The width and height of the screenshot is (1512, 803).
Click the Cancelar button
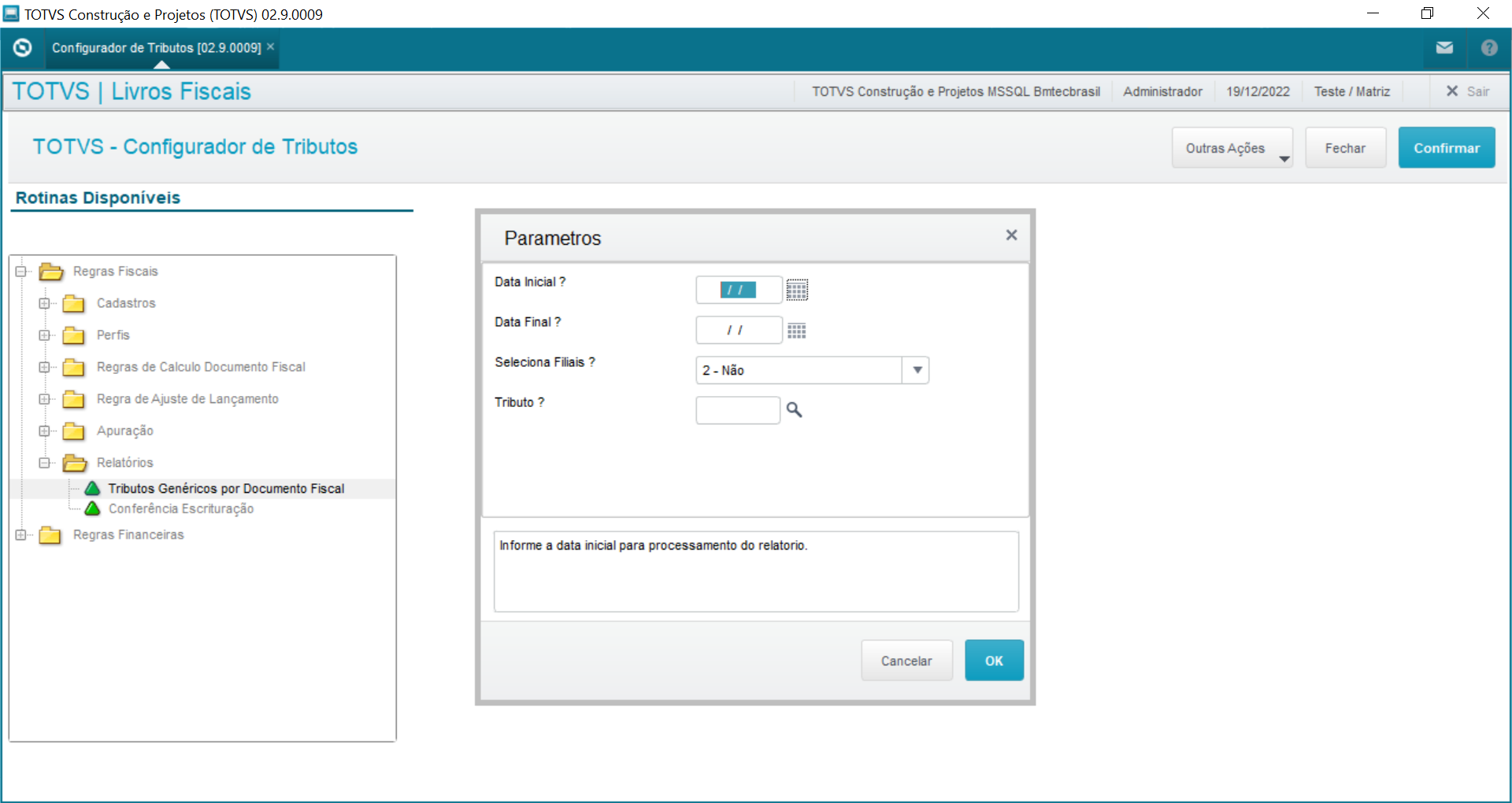907,661
